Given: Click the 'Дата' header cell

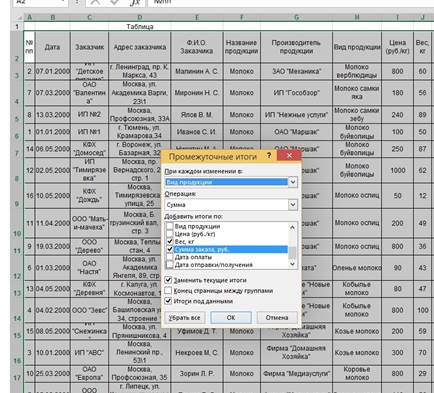Looking at the screenshot, I should coord(53,47).
